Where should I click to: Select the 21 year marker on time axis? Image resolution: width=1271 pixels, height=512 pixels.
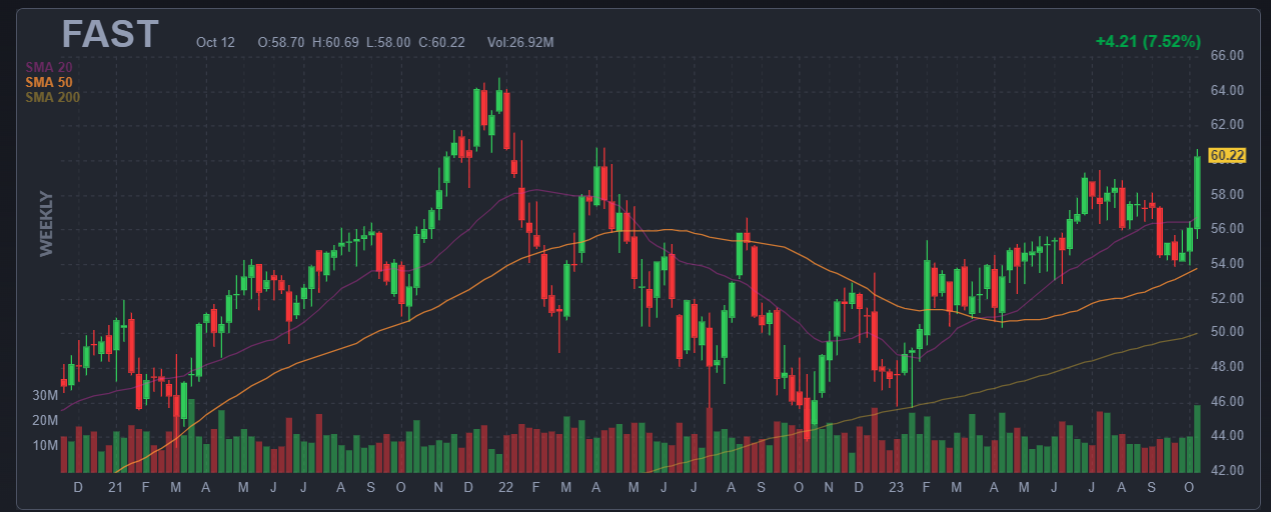tap(115, 487)
